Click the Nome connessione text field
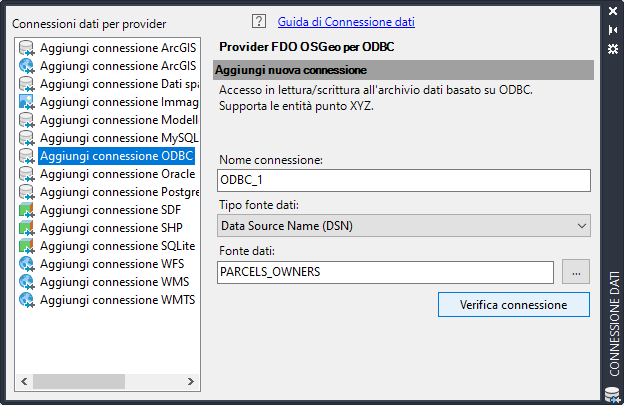 pos(404,180)
